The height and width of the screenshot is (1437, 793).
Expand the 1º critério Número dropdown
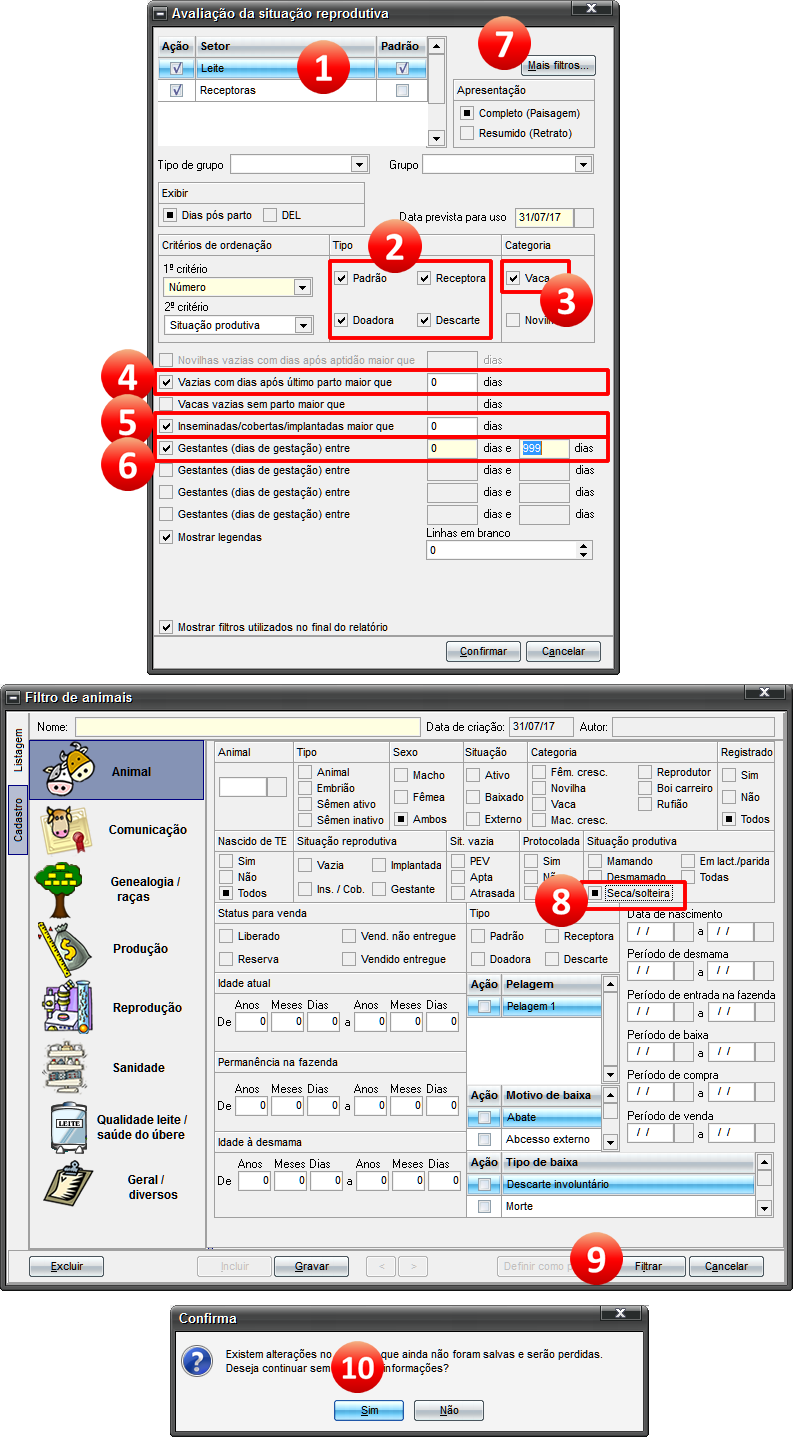tap(302, 287)
